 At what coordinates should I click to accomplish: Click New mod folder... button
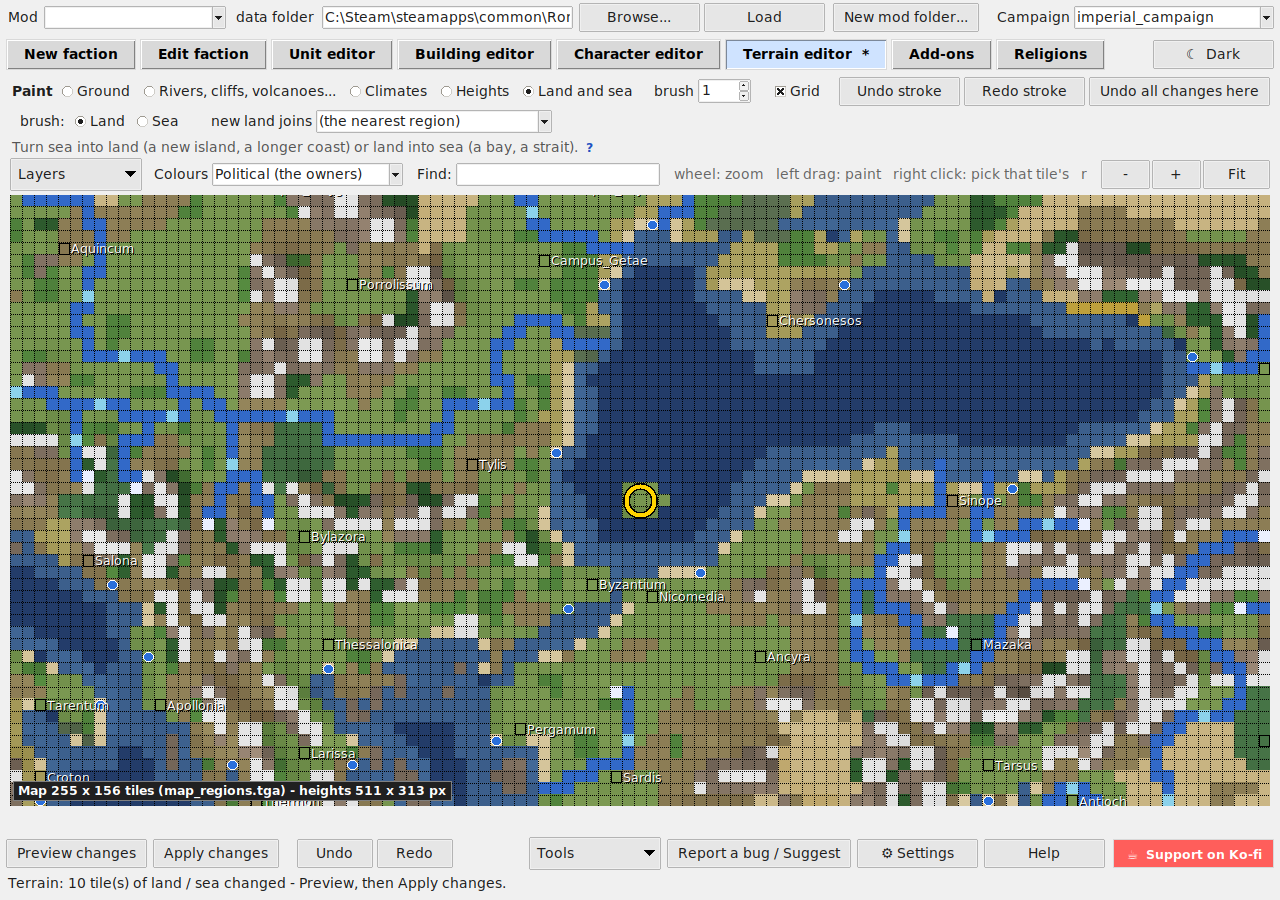click(906, 17)
